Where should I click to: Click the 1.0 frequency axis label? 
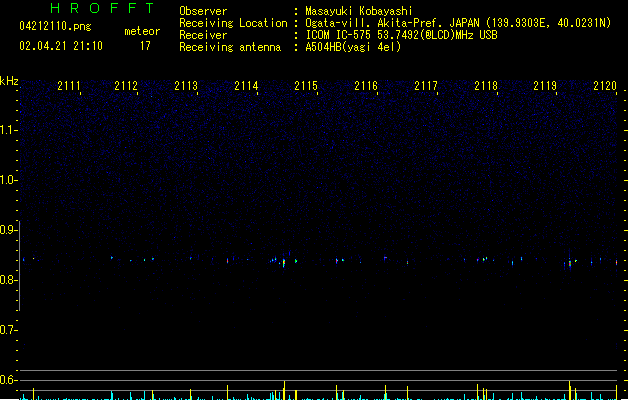point(8,180)
